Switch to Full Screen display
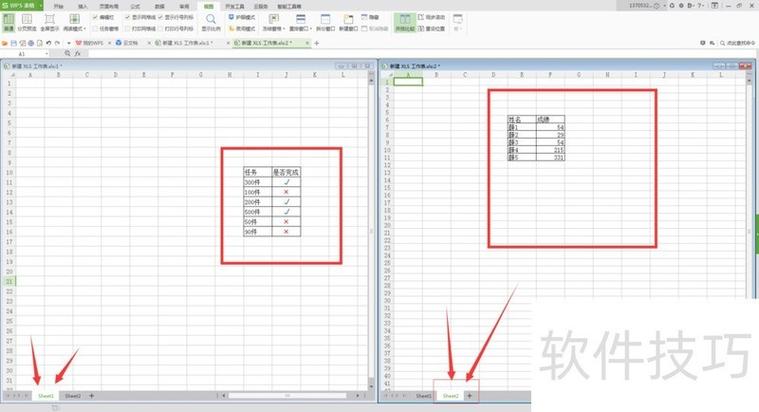The height and width of the screenshot is (412, 759). pos(49,22)
